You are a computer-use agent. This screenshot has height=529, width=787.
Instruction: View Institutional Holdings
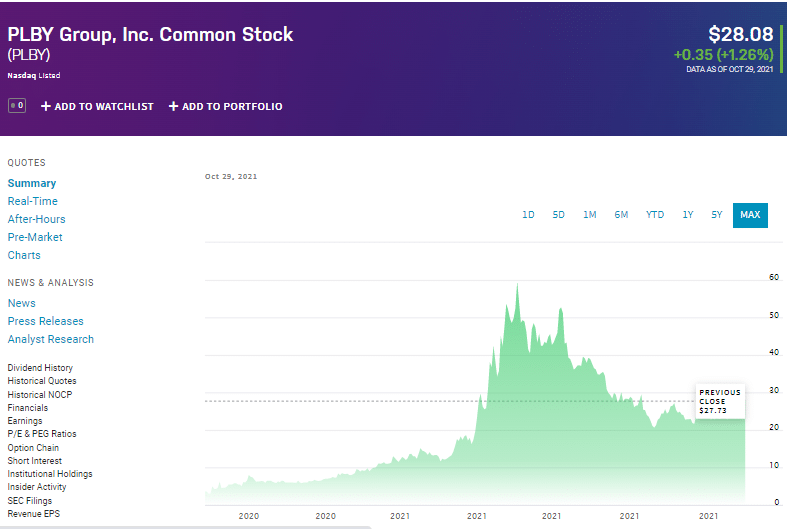point(50,474)
